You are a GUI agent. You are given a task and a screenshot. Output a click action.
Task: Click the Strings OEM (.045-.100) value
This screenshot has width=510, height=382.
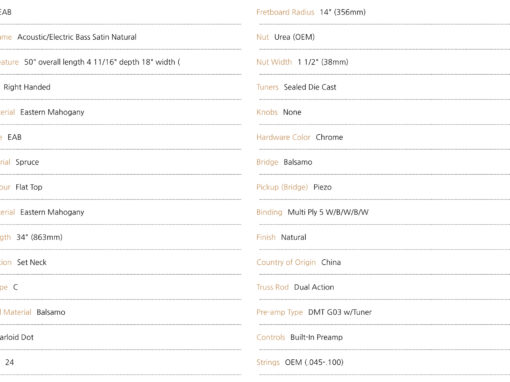[x=314, y=362]
